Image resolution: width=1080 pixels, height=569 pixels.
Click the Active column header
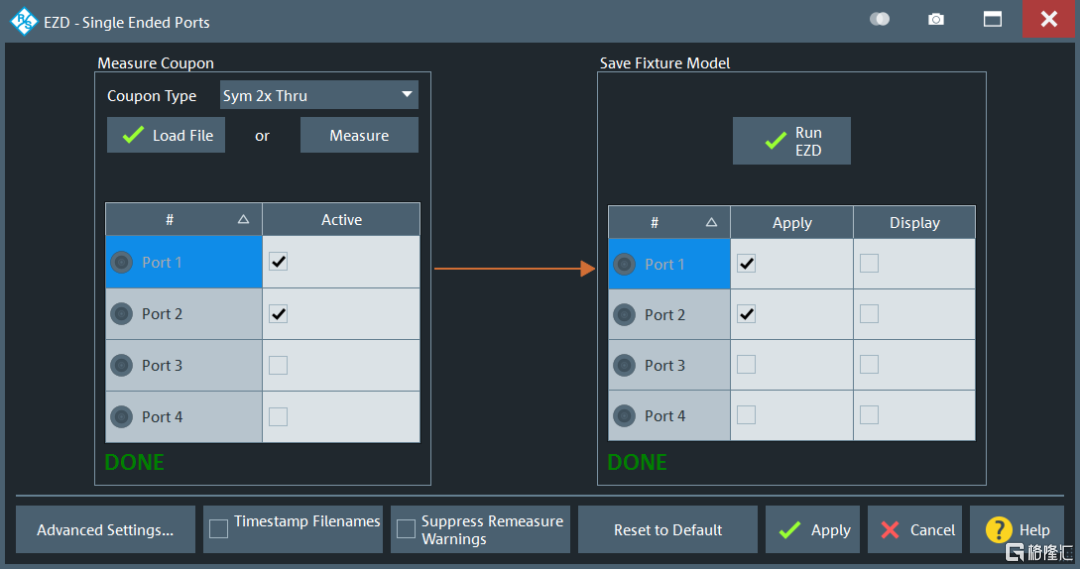coord(341,220)
